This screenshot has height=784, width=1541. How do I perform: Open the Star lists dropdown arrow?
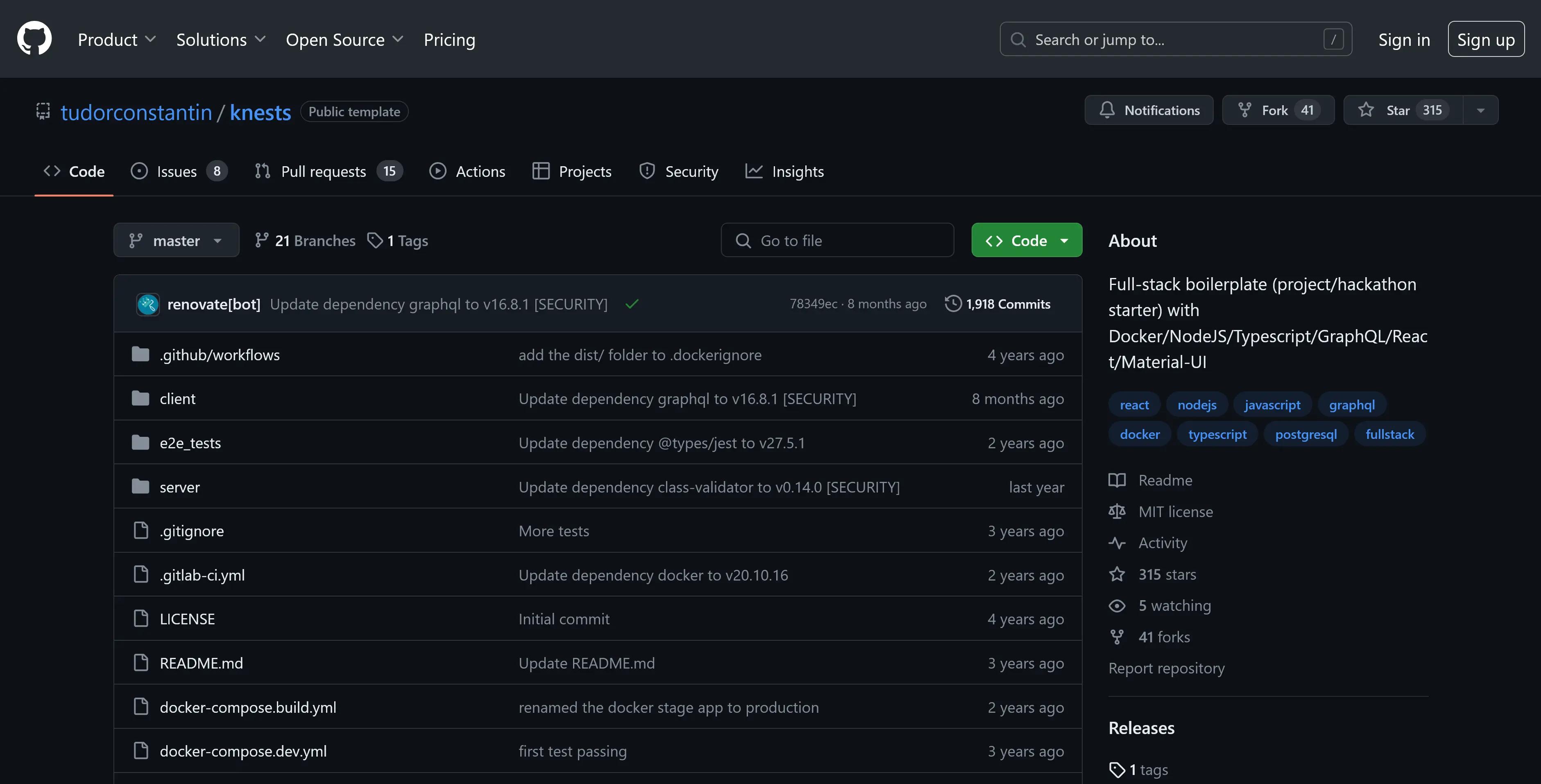pyautogui.click(x=1480, y=110)
